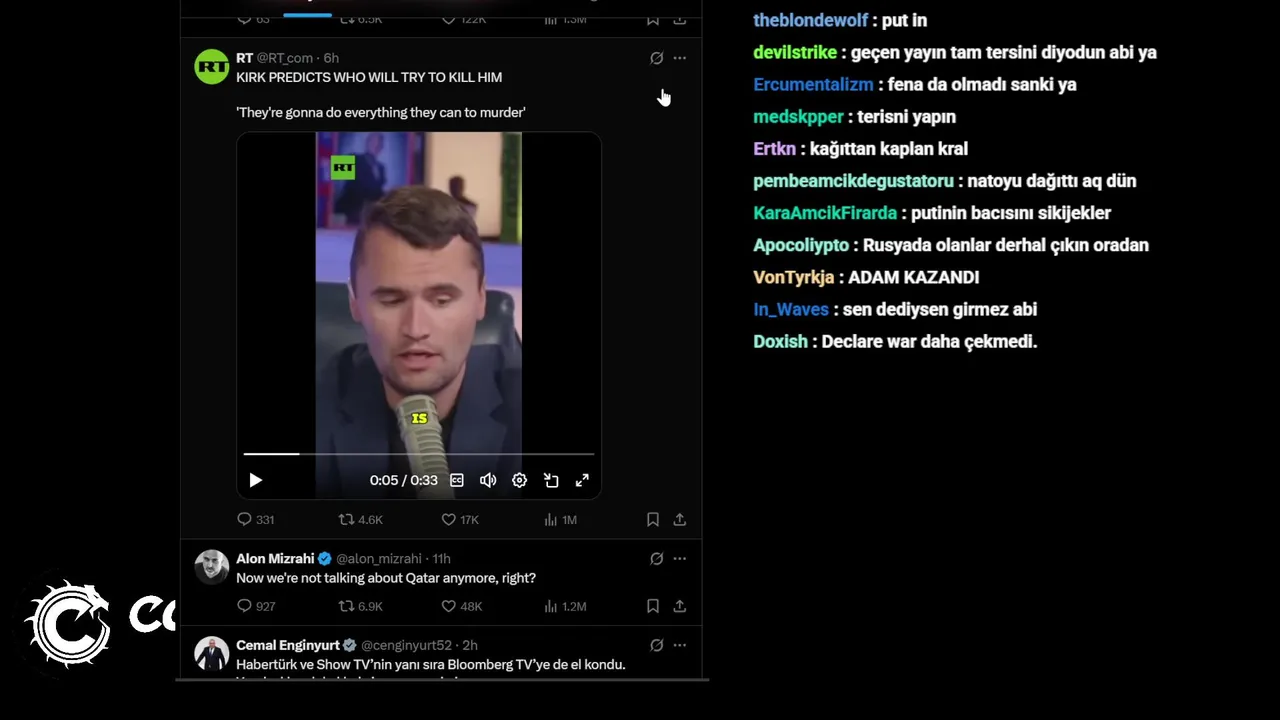Open the @RT_com handle link
The width and height of the screenshot is (1280, 720).
tap(285, 58)
